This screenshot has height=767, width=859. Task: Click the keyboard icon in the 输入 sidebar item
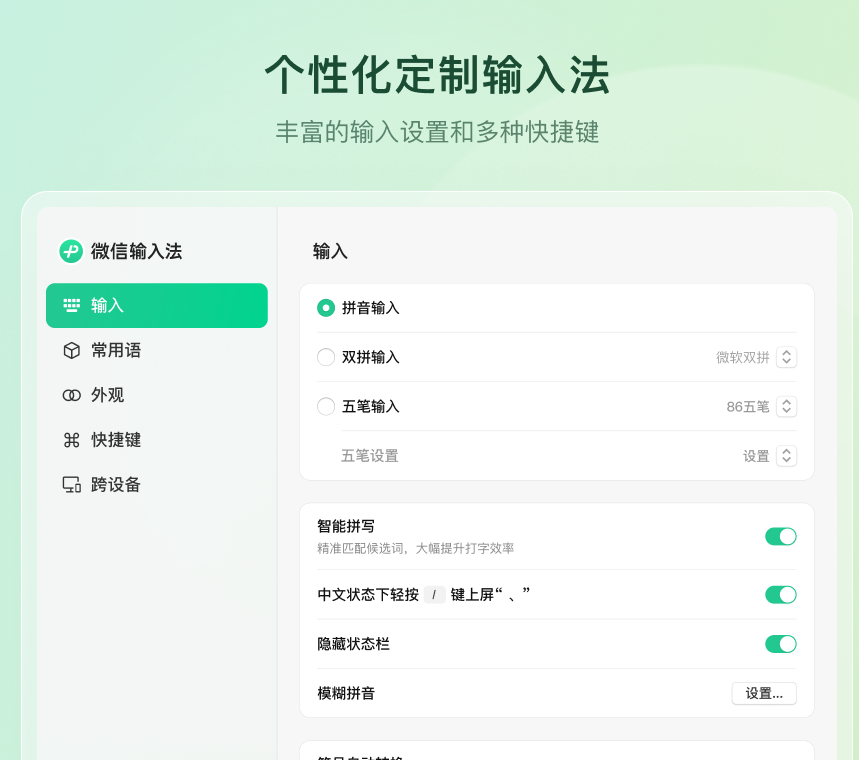72,305
